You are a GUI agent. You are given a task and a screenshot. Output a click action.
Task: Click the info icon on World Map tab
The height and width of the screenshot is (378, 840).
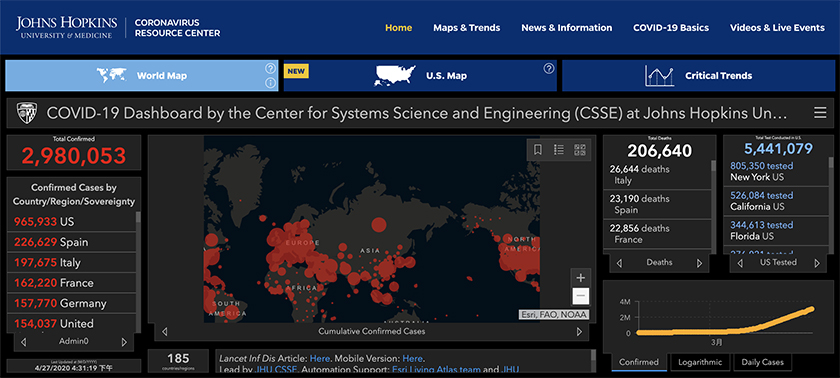pyautogui.click(x=271, y=83)
